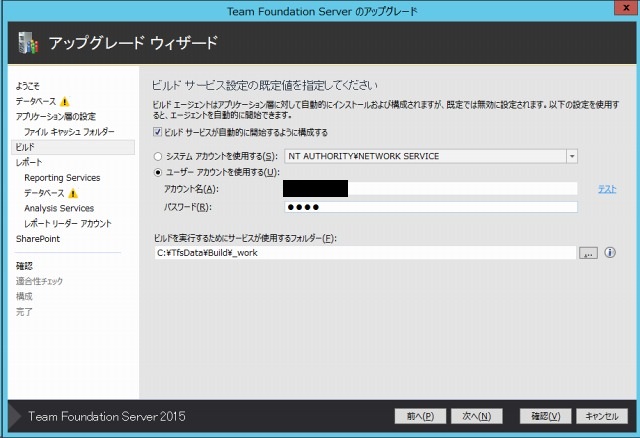Select システム アカウントを使用する radio button
The height and width of the screenshot is (438, 640).
click(158, 156)
